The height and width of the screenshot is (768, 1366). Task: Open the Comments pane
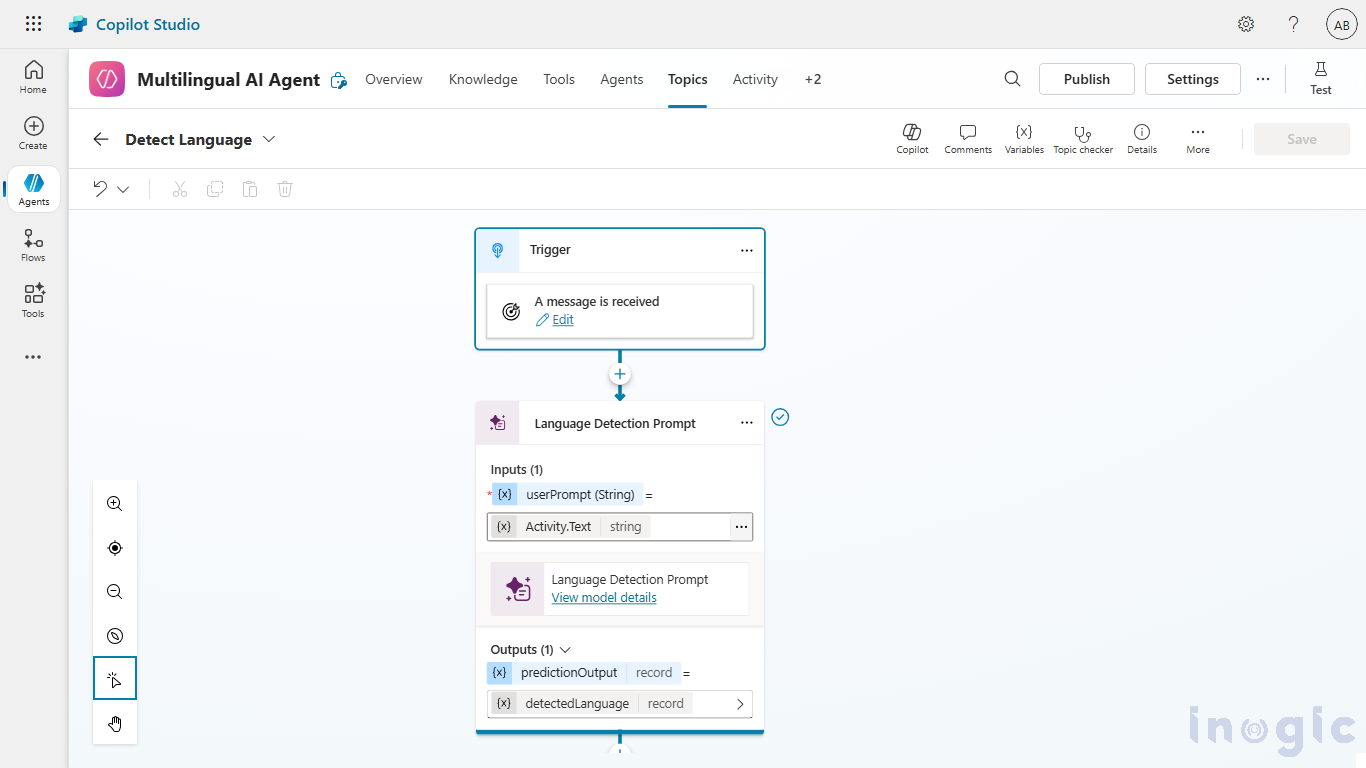967,138
